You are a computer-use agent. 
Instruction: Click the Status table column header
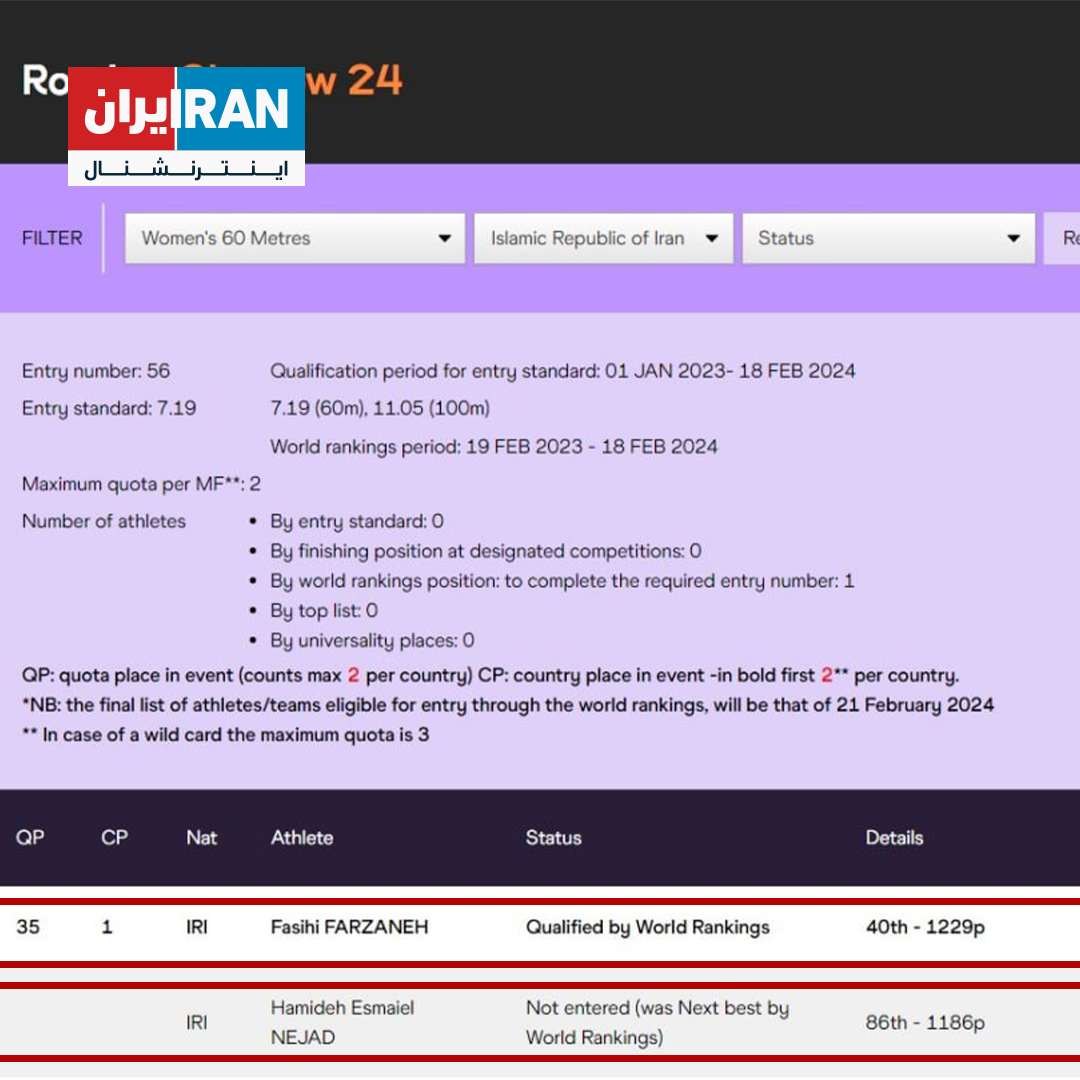point(553,838)
